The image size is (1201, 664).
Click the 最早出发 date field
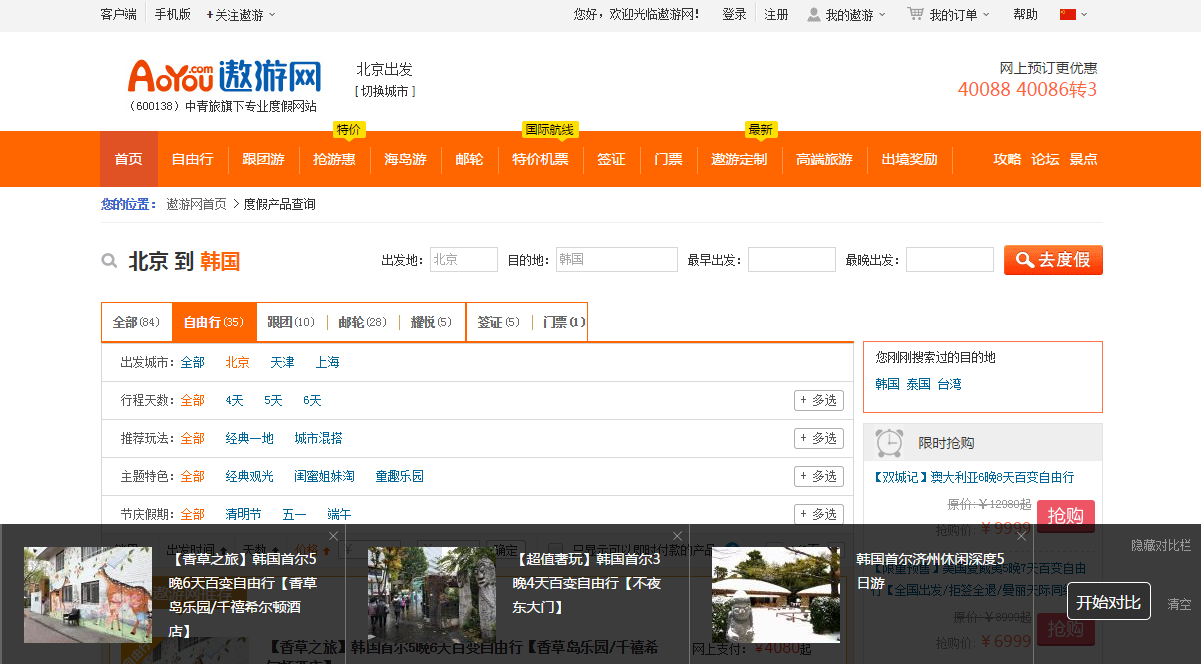[x=792, y=260]
